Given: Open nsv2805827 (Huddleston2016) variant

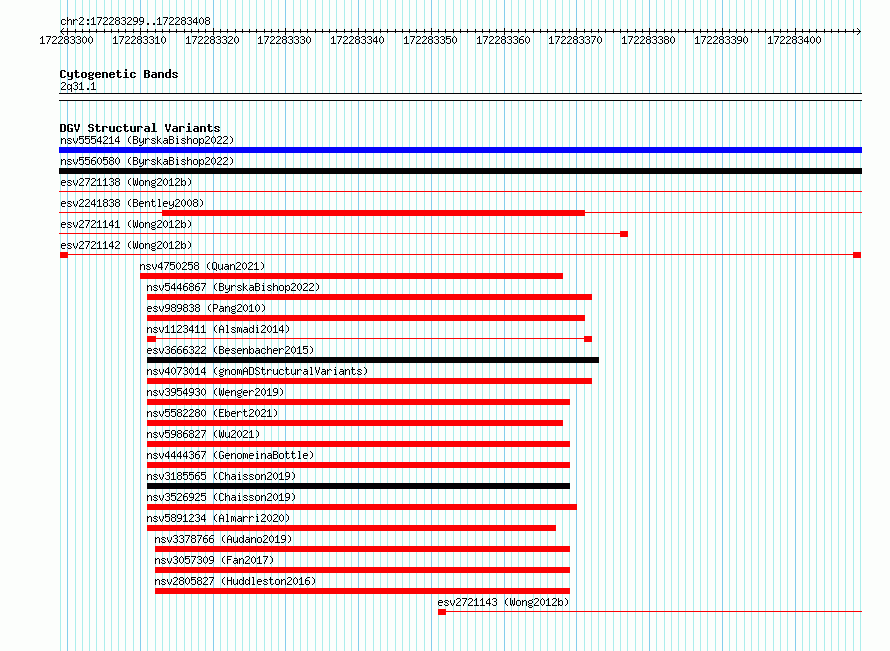Looking at the screenshot, I should tap(235, 581).
